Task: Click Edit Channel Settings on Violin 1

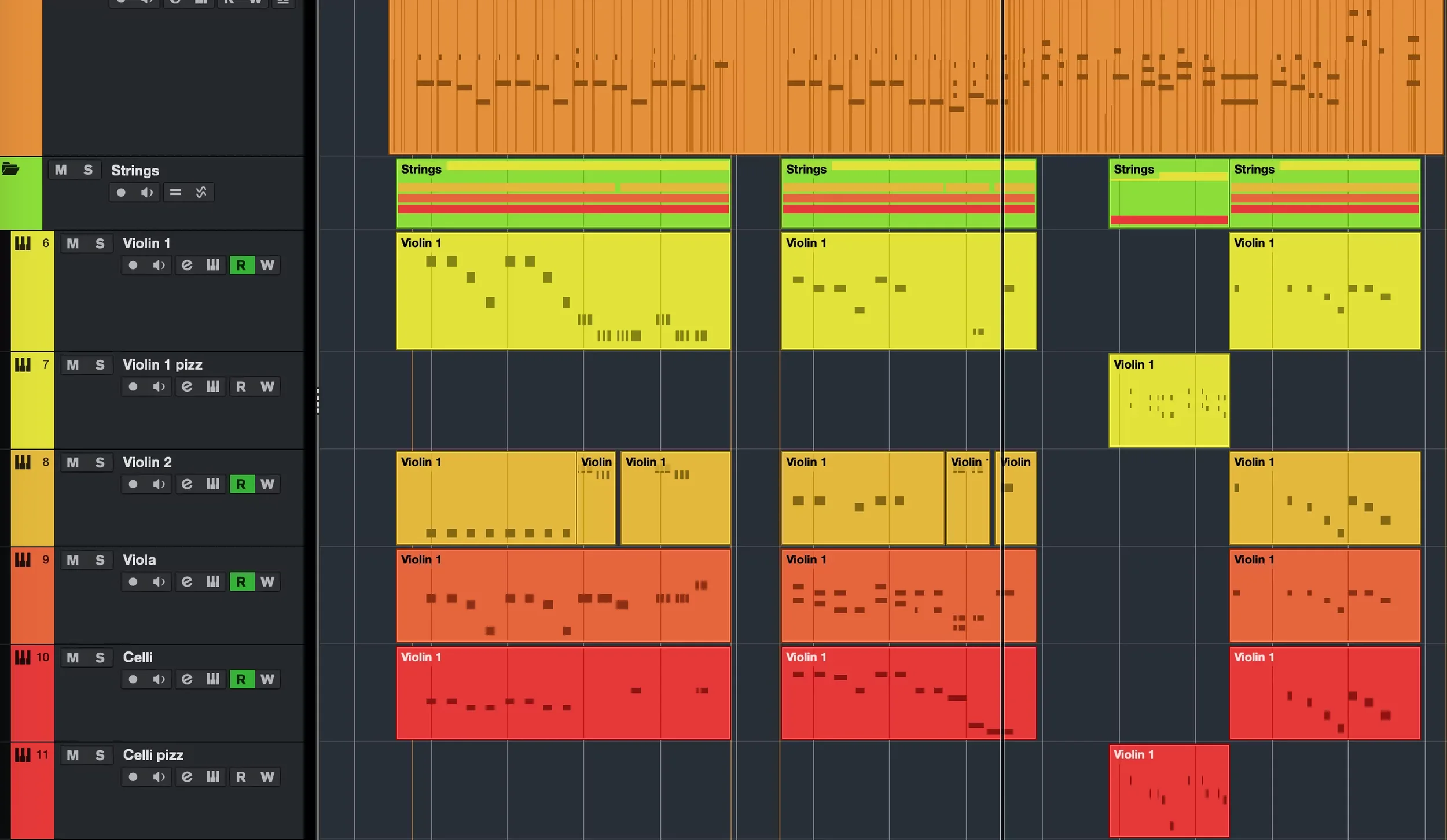Action: [187, 265]
